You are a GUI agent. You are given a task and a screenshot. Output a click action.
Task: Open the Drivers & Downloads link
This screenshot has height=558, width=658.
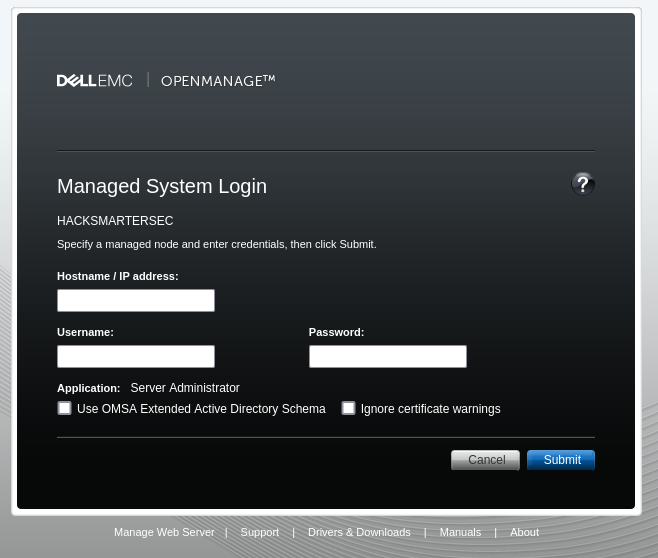(x=359, y=532)
